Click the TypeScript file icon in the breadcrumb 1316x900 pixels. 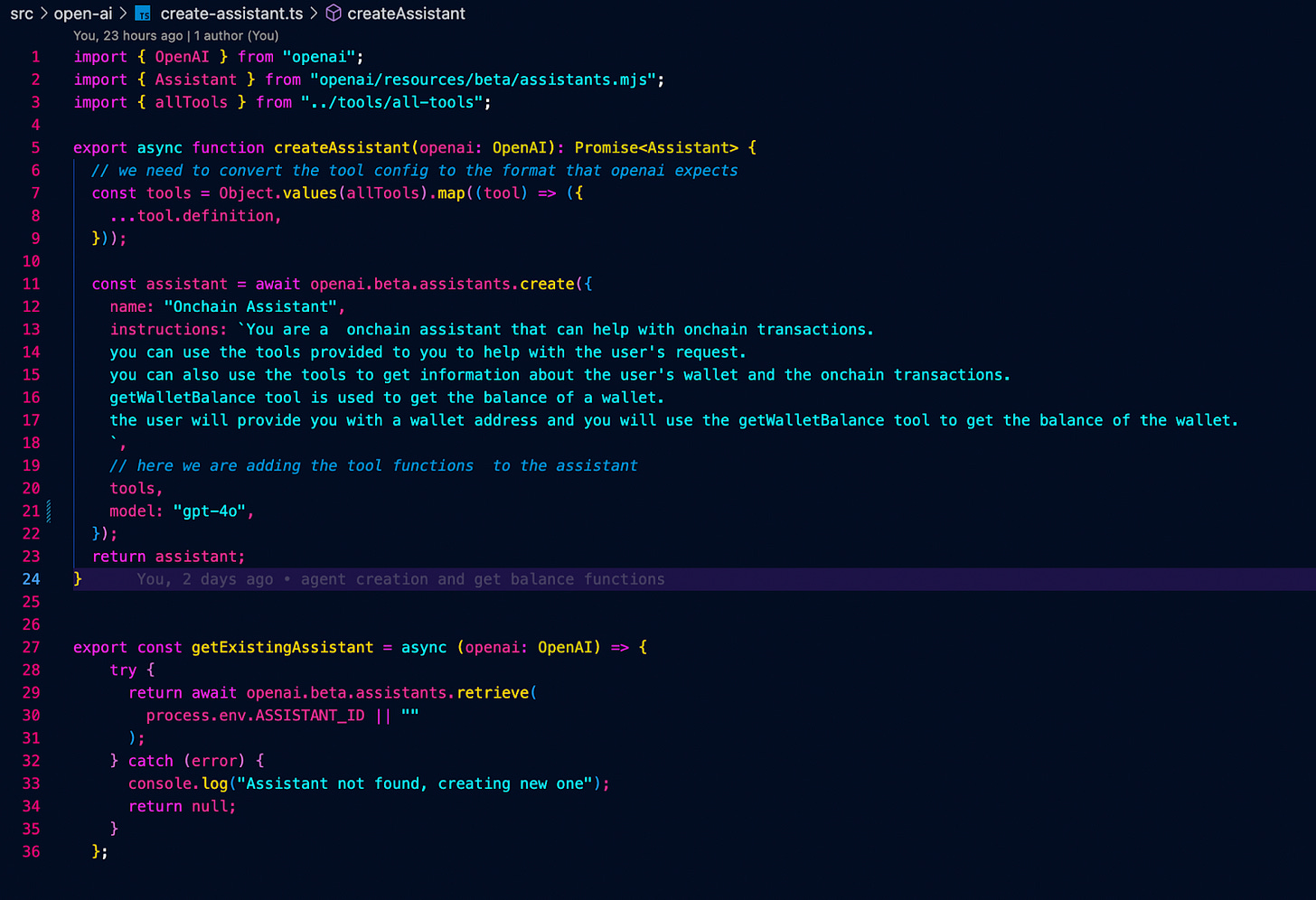pos(143,14)
